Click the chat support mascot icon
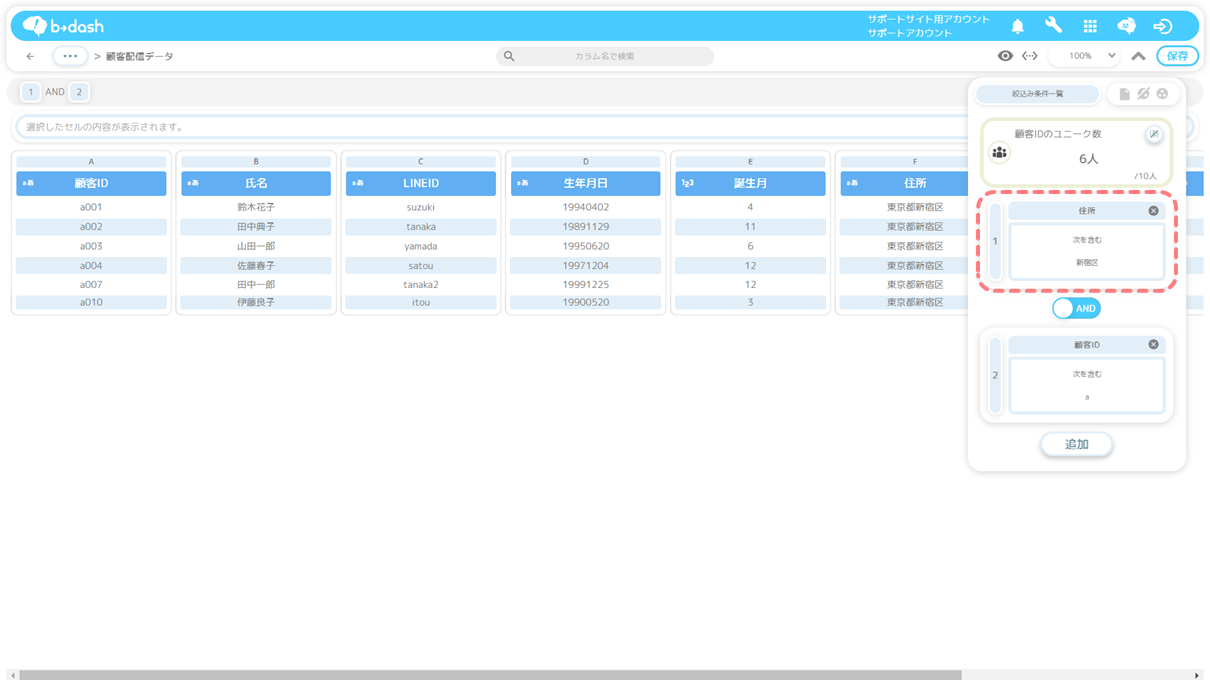This screenshot has width=1210, height=680. point(1126,26)
